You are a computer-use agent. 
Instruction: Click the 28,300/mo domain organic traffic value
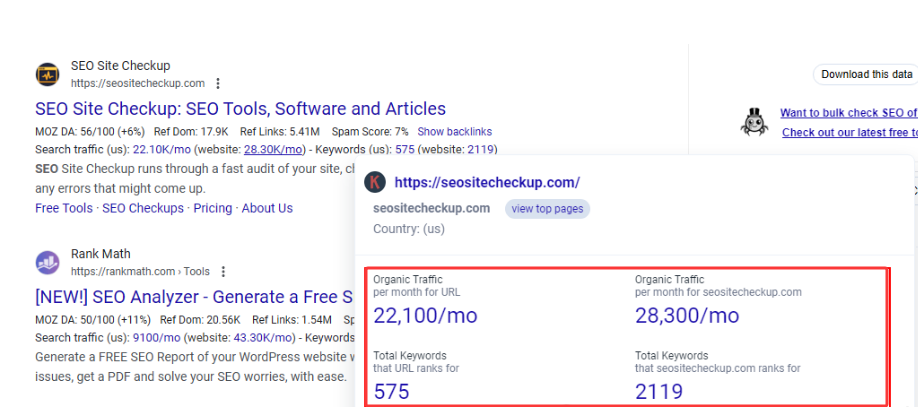click(687, 316)
